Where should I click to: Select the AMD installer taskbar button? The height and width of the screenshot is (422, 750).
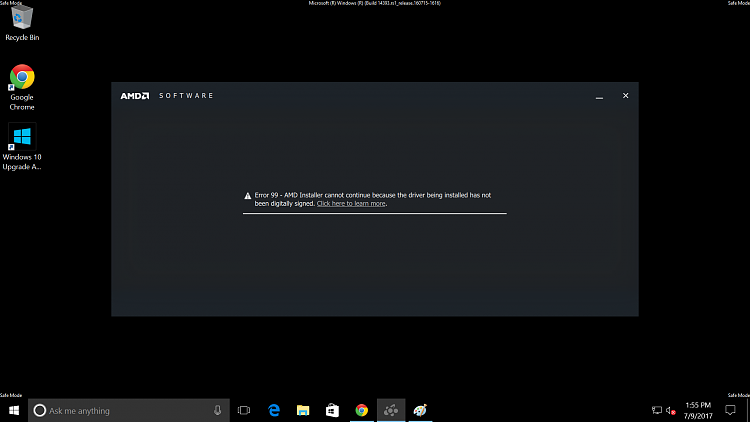coord(391,411)
